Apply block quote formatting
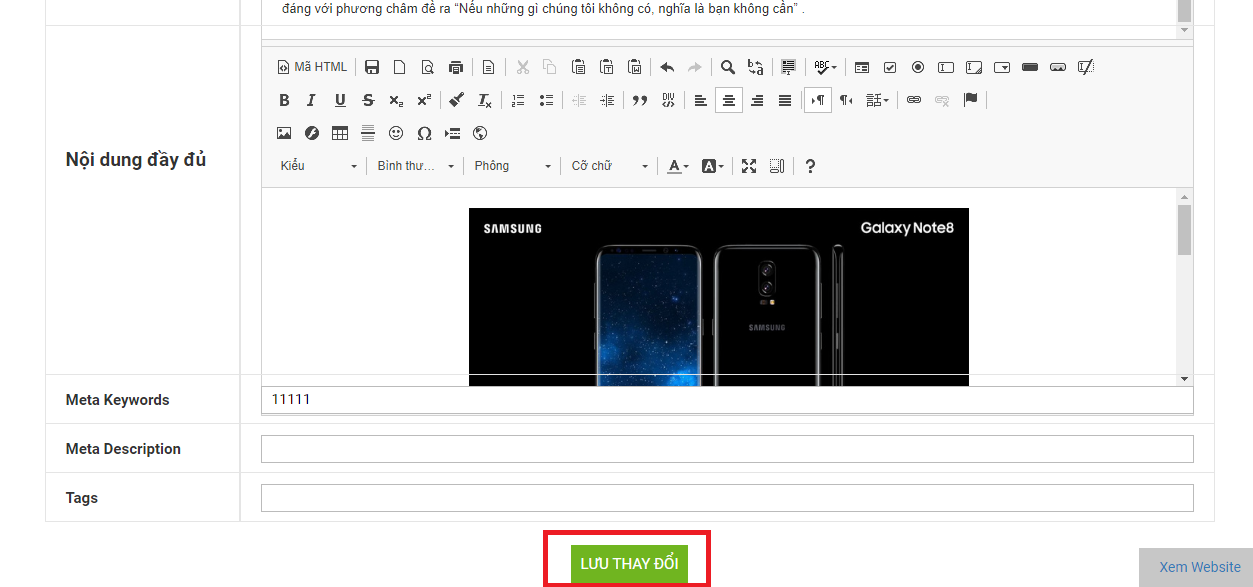1253x587 pixels. [x=640, y=100]
